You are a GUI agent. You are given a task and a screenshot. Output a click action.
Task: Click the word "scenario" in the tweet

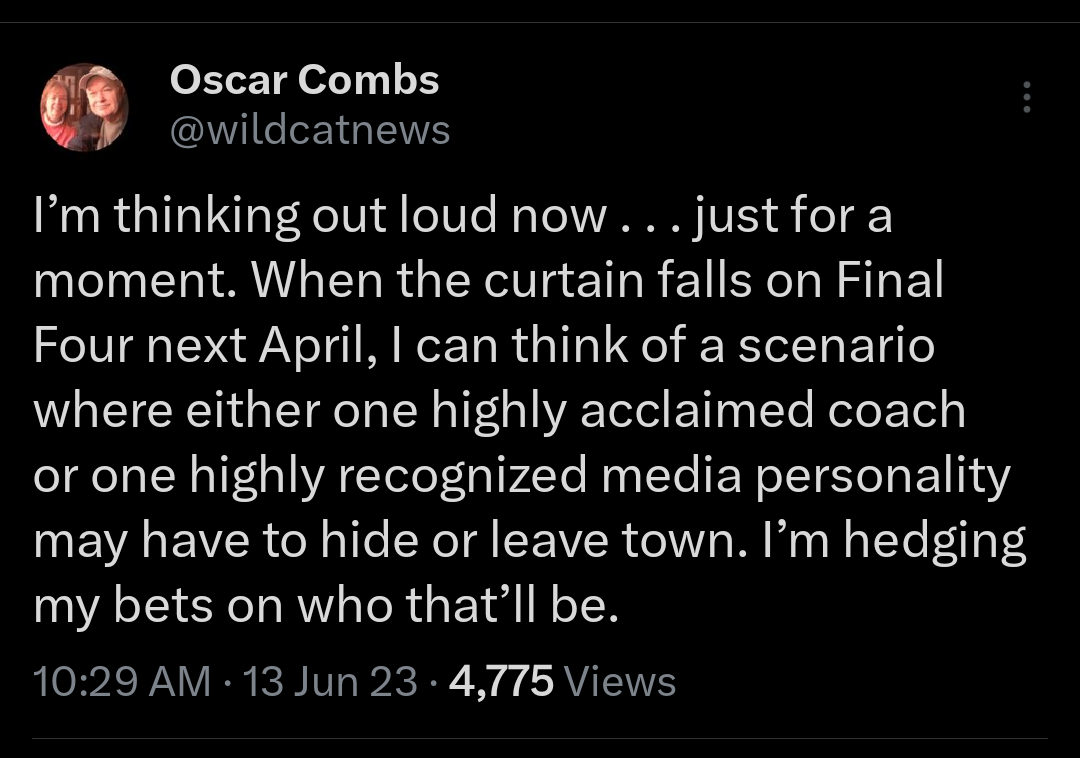point(836,347)
